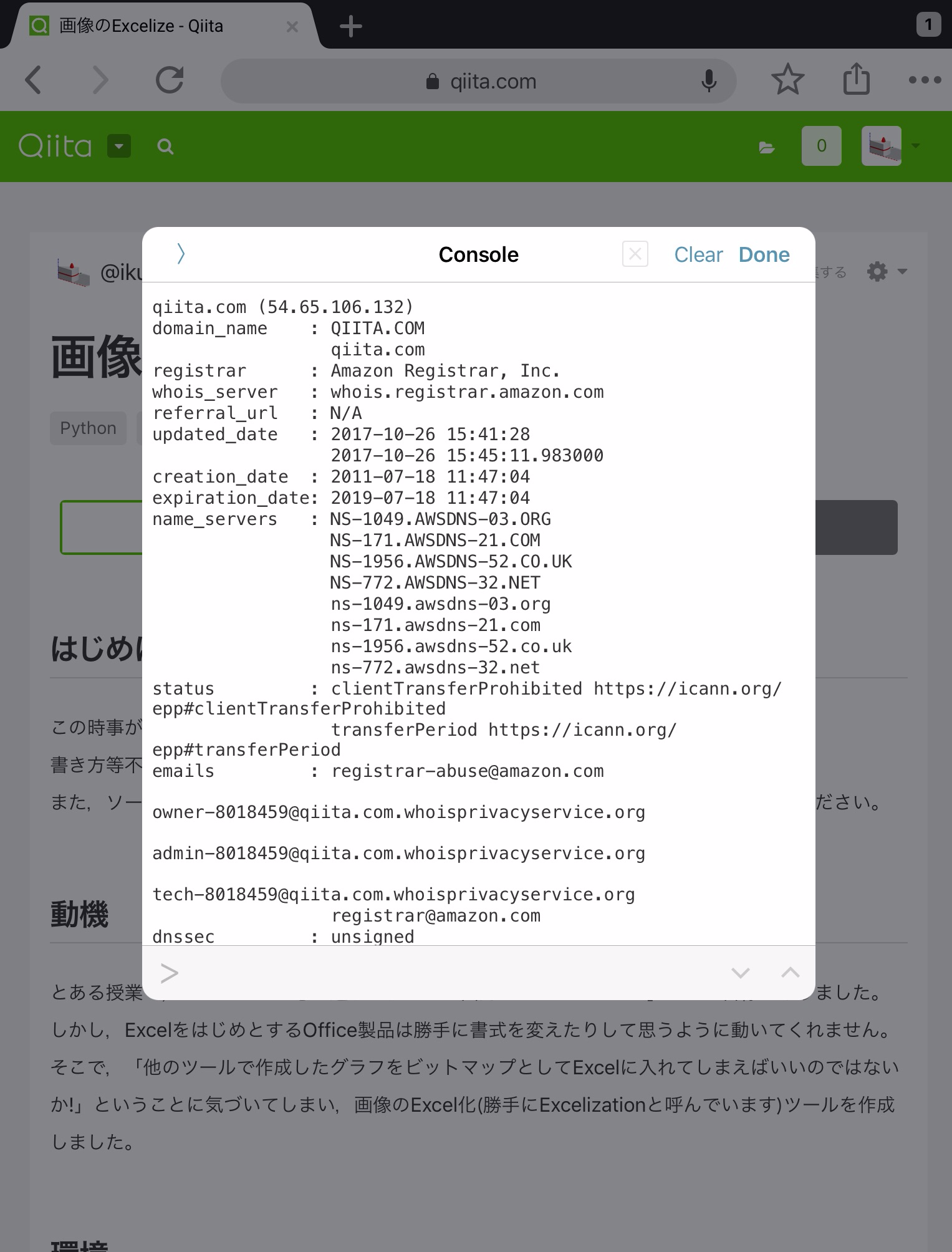
Task: Go back to previous page
Action: pyautogui.click(x=33, y=80)
